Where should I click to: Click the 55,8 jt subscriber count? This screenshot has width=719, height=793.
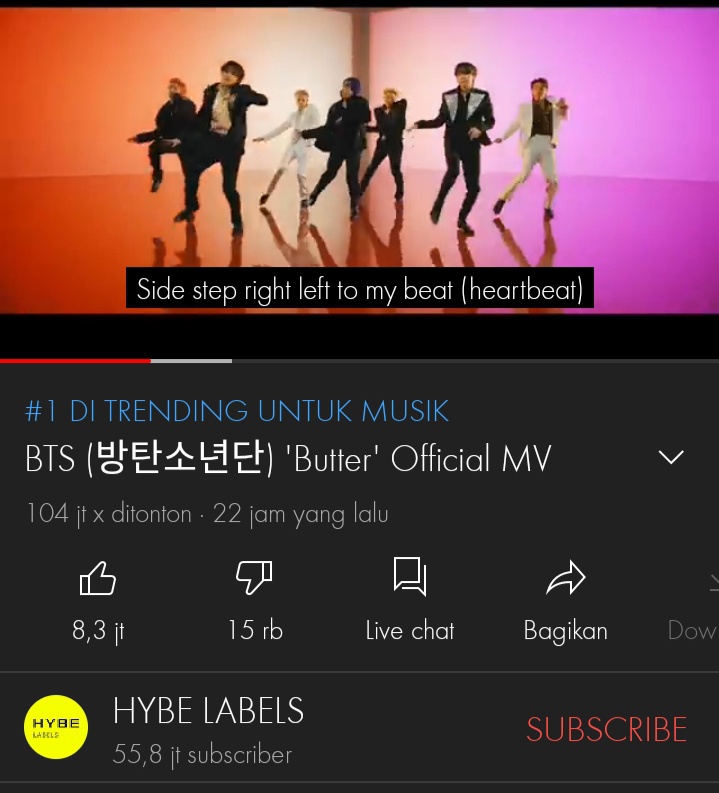[202, 755]
